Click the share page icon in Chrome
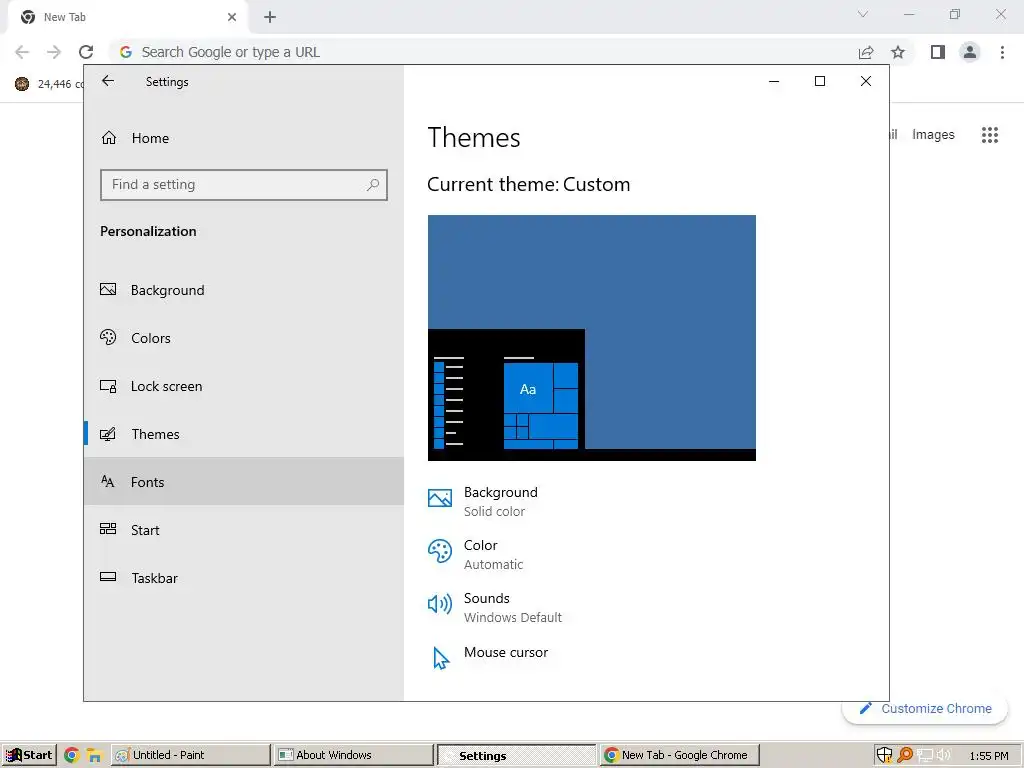The image size is (1024, 768). [x=866, y=52]
